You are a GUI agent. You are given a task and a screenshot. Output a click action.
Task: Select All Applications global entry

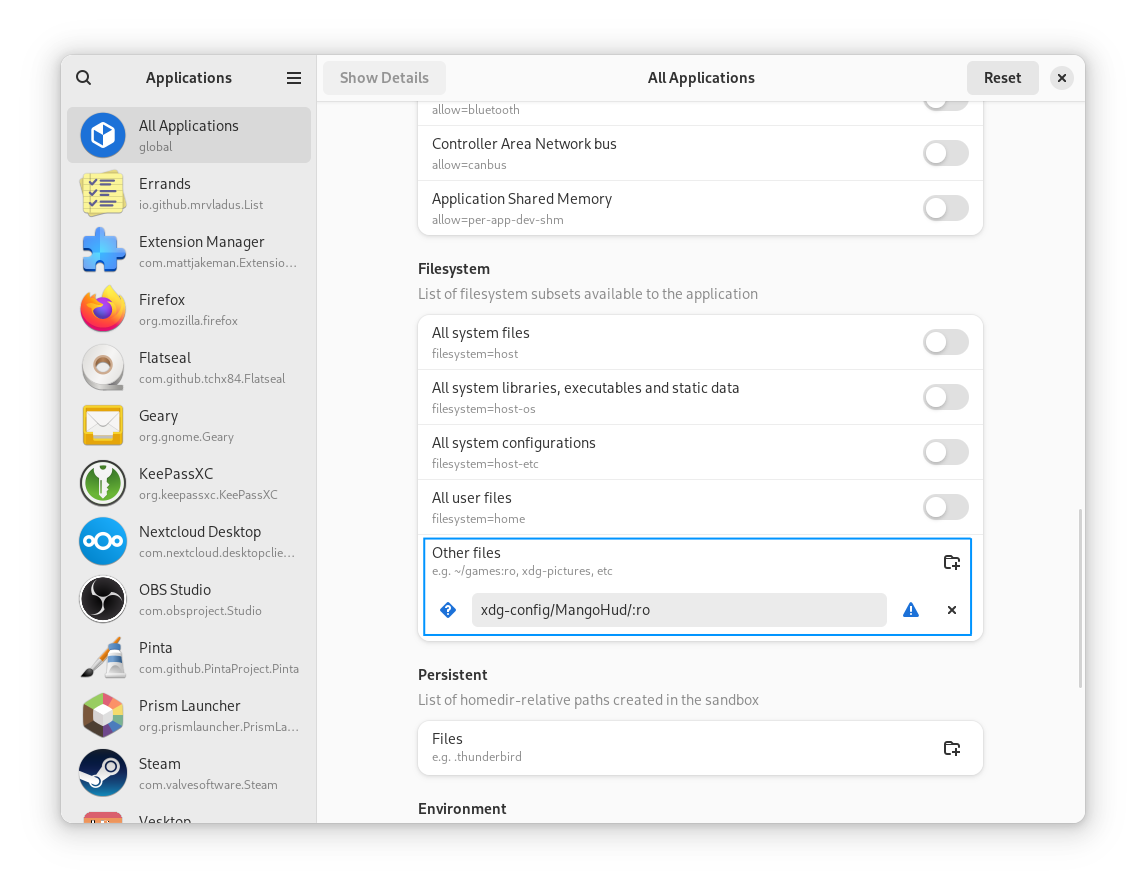click(x=189, y=135)
